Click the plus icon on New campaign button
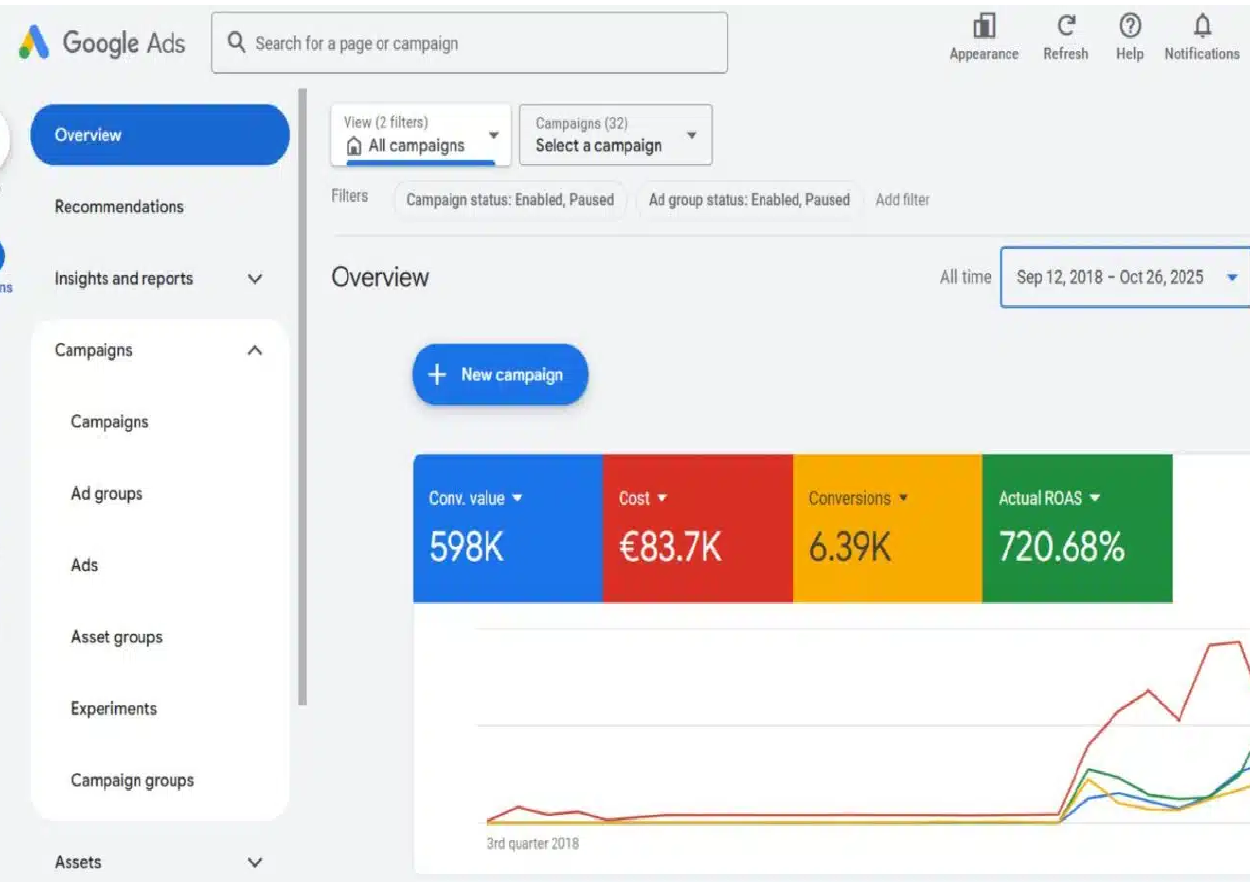The height and width of the screenshot is (886, 1250). [437, 374]
